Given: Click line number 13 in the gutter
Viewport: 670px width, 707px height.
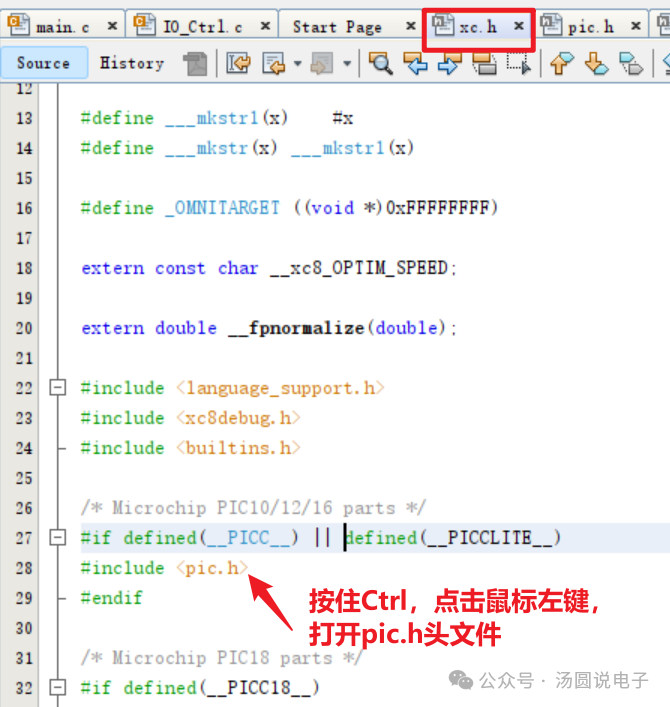Looking at the screenshot, I should click(x=24, y=118).
